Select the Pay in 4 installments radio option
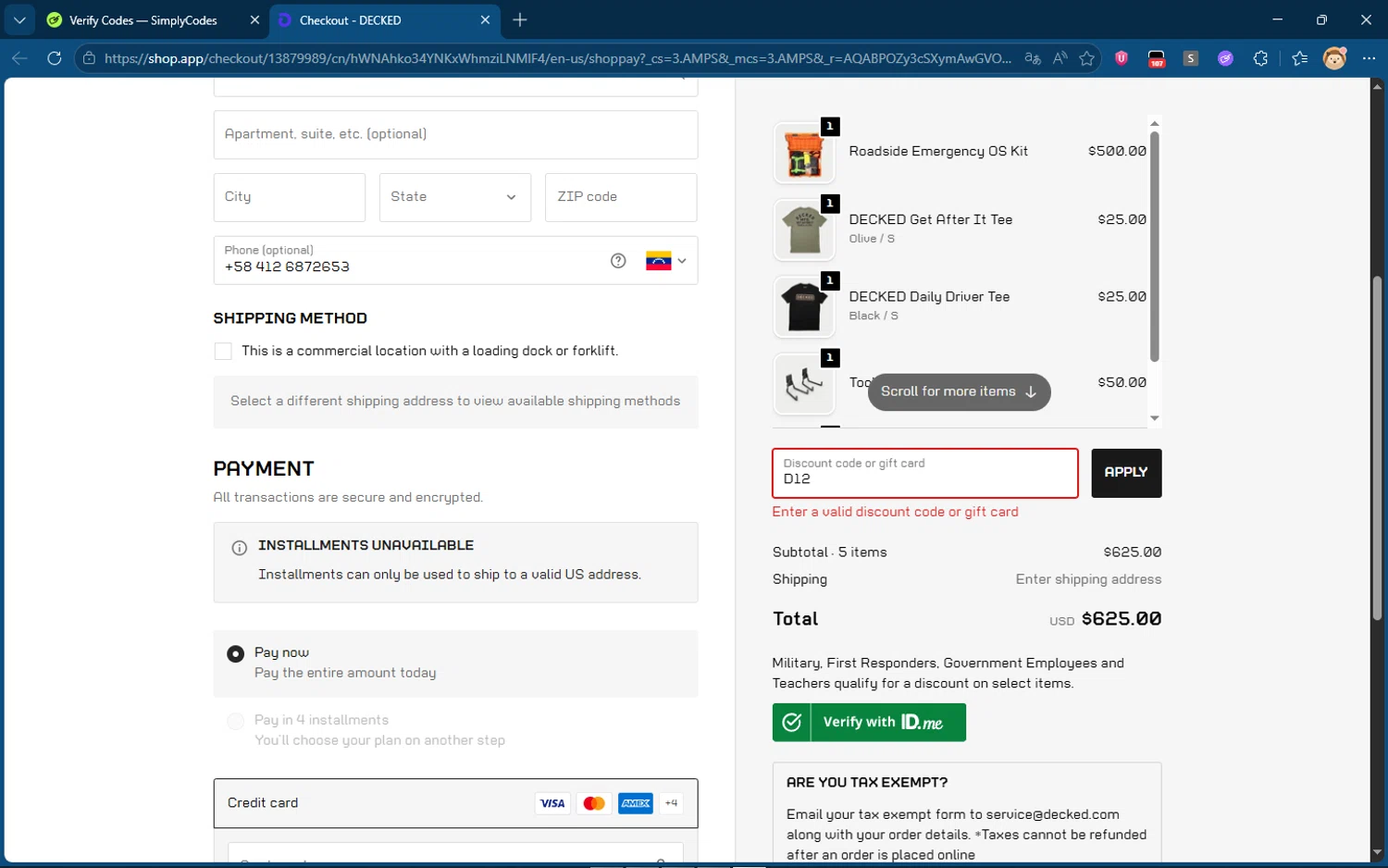This screenshot has height=868, width=1388. coord(236,721)
